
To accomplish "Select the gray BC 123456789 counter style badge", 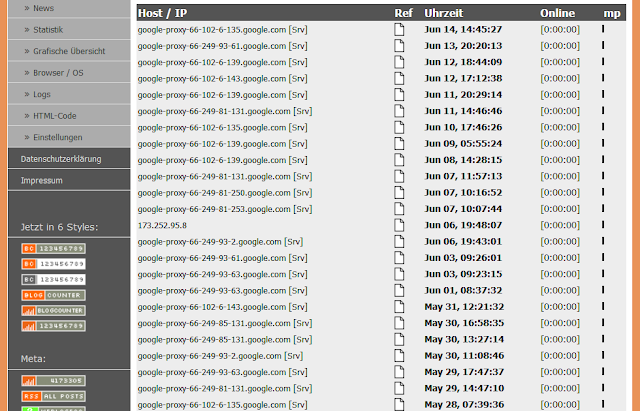I will pyautogui.click(x=53, y=280).
